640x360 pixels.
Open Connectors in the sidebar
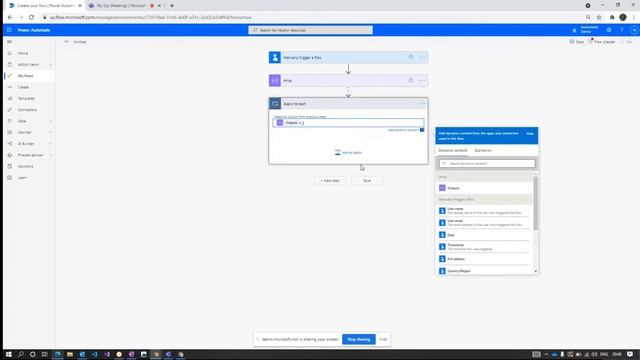coord(27,110)
